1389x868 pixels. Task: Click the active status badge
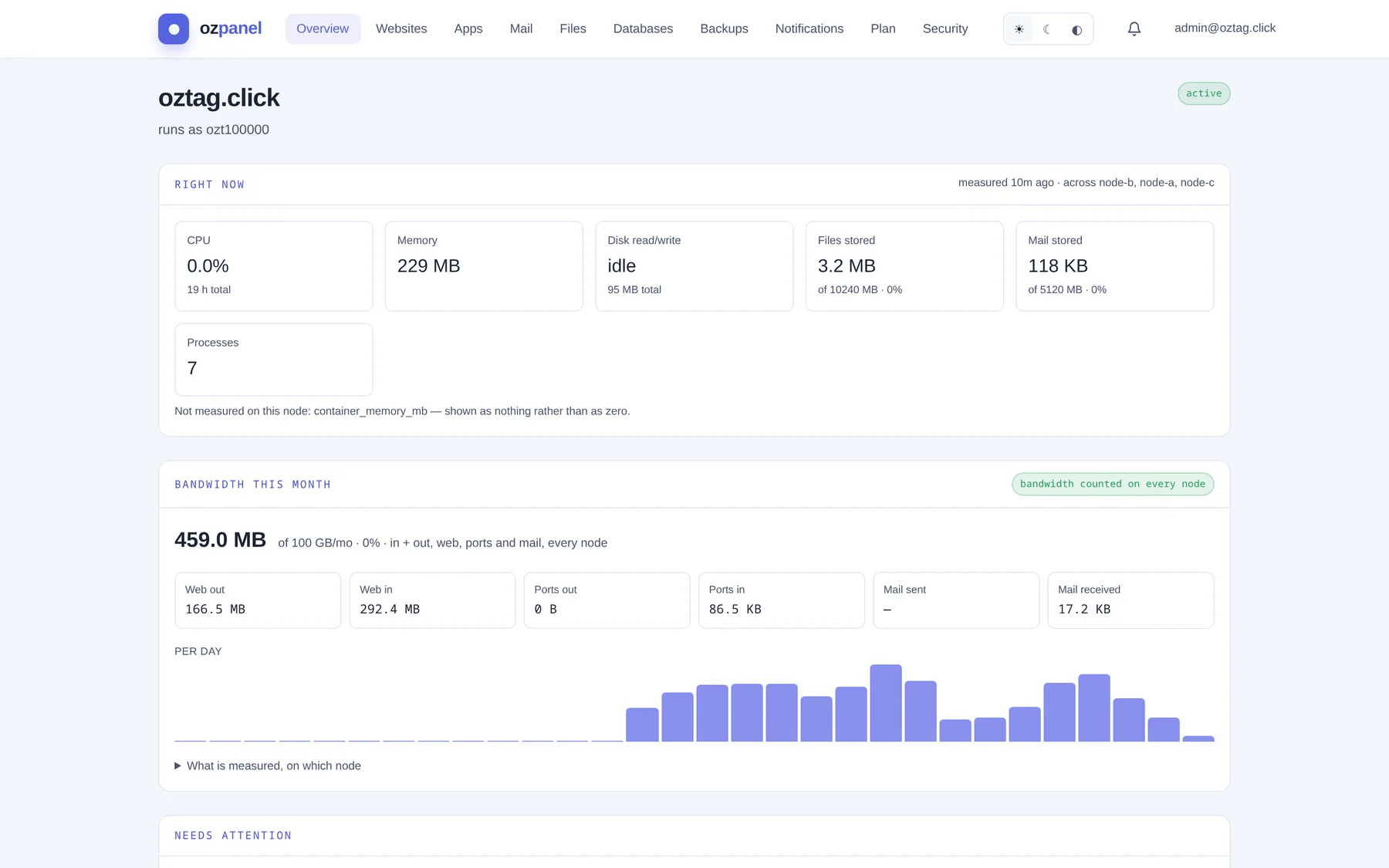tap(1204, 93)
